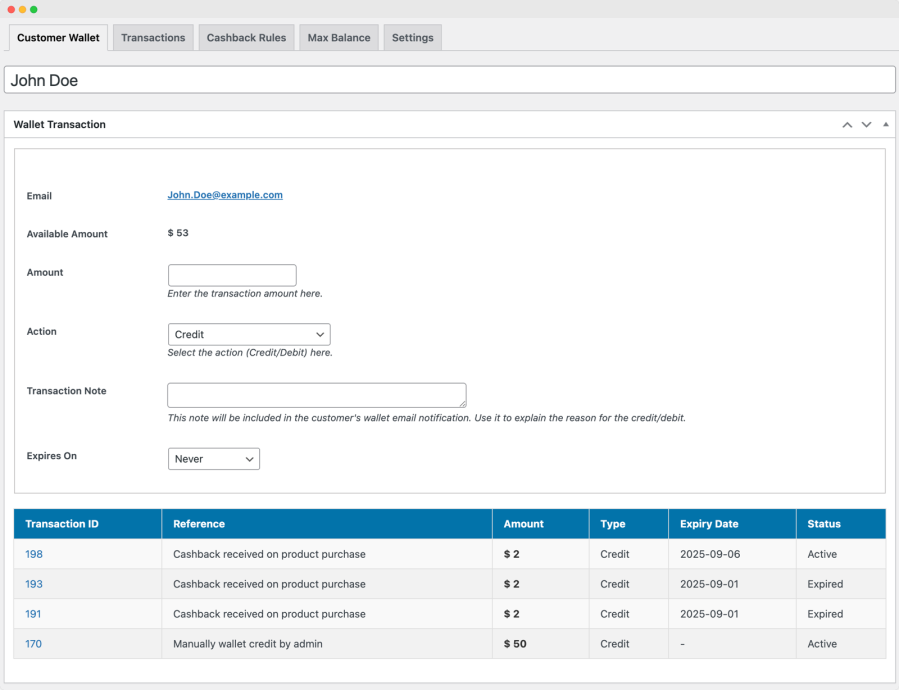Open transaction ID 193
Viewport: 899px width, 690px height.
click(x=34, y=584)
